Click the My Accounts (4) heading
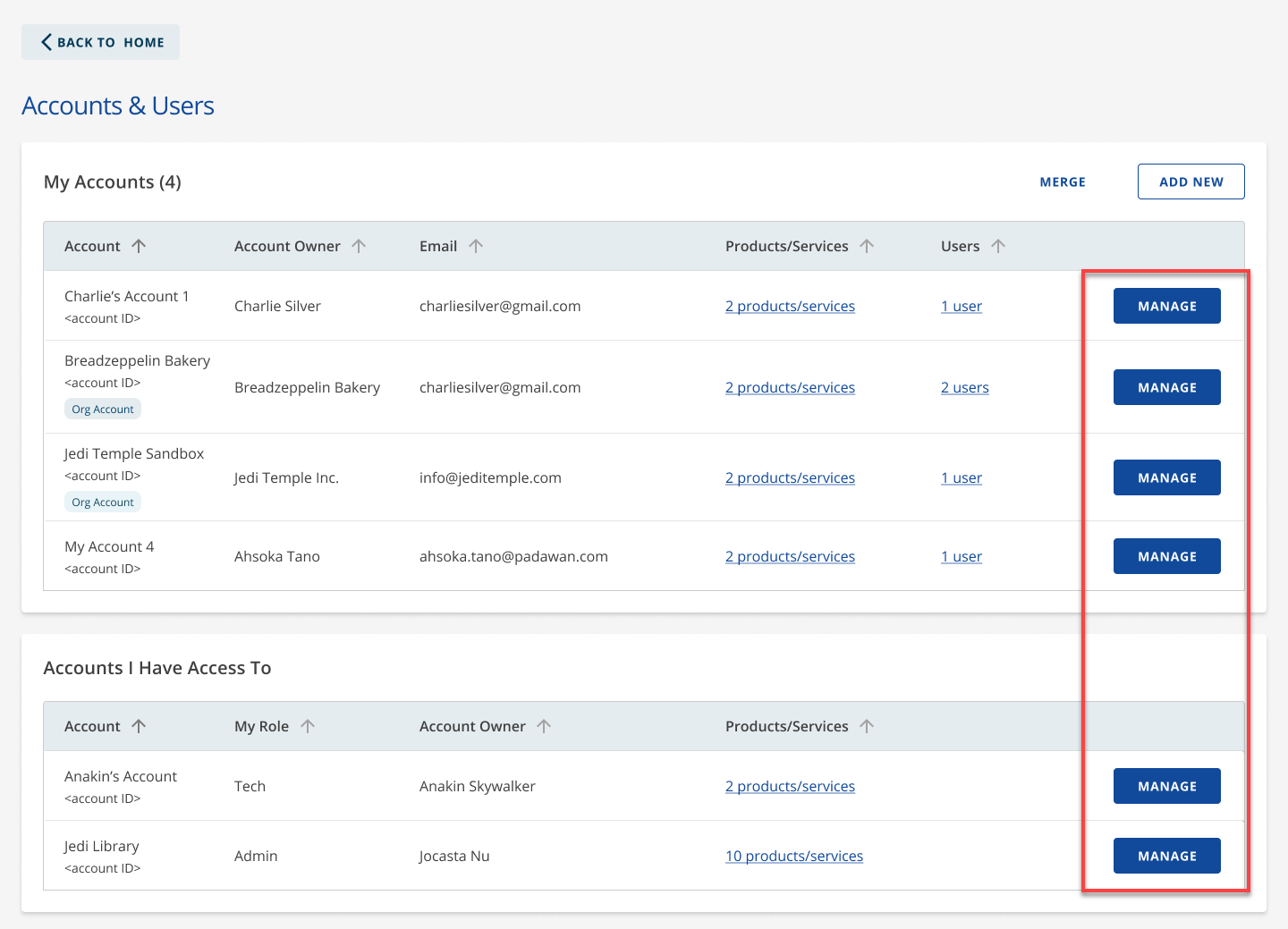Screen dimensions: 1288x929 pos(113,182)
